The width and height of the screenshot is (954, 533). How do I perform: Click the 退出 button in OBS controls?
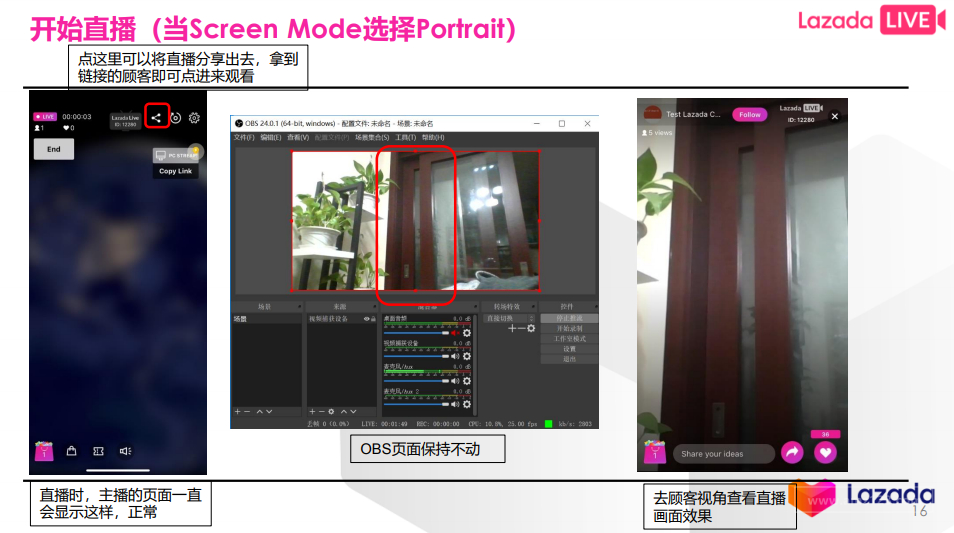click(x=569, y=359)
